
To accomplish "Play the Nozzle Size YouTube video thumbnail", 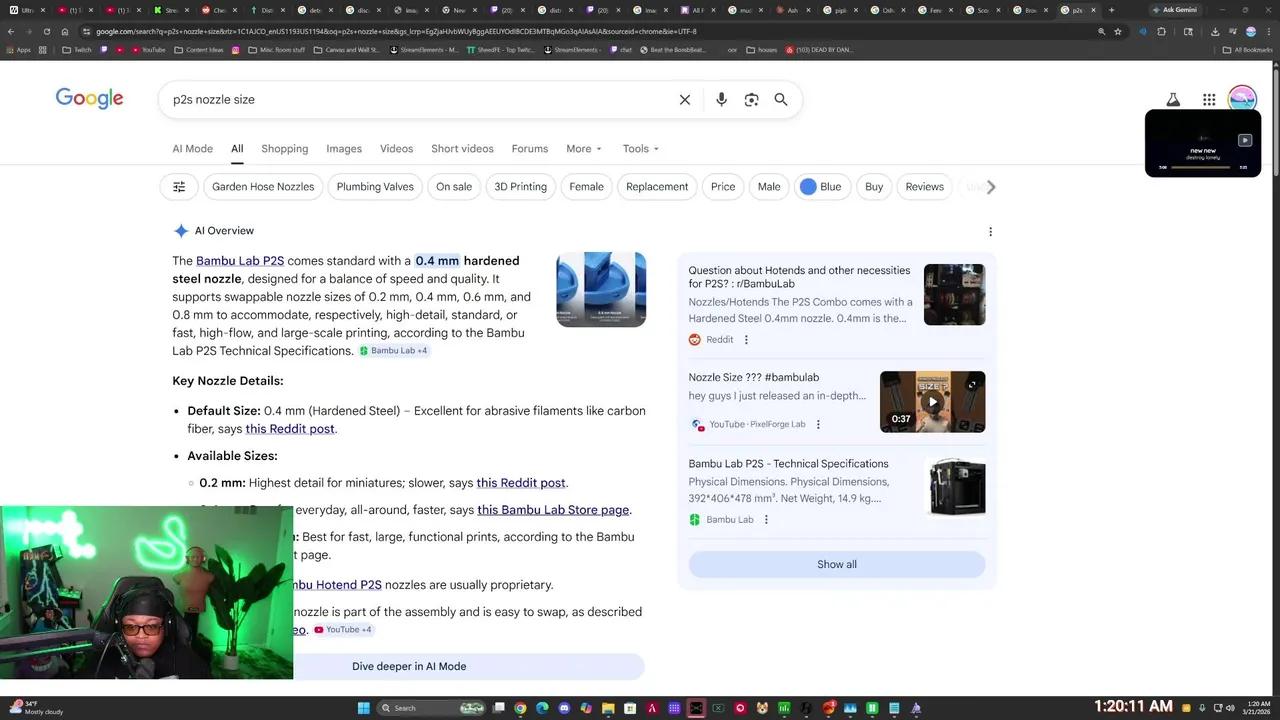I will [932, 402].
